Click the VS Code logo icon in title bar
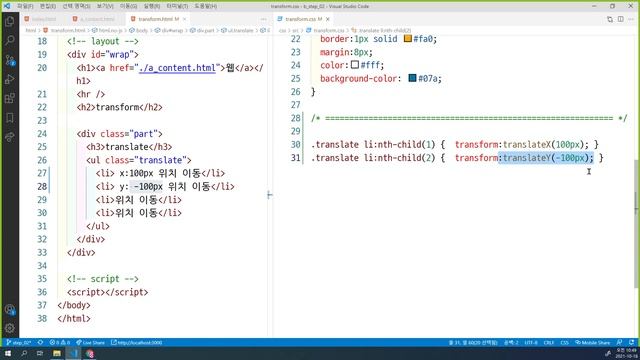Screen dimensions: 640x360 (7, 6)
